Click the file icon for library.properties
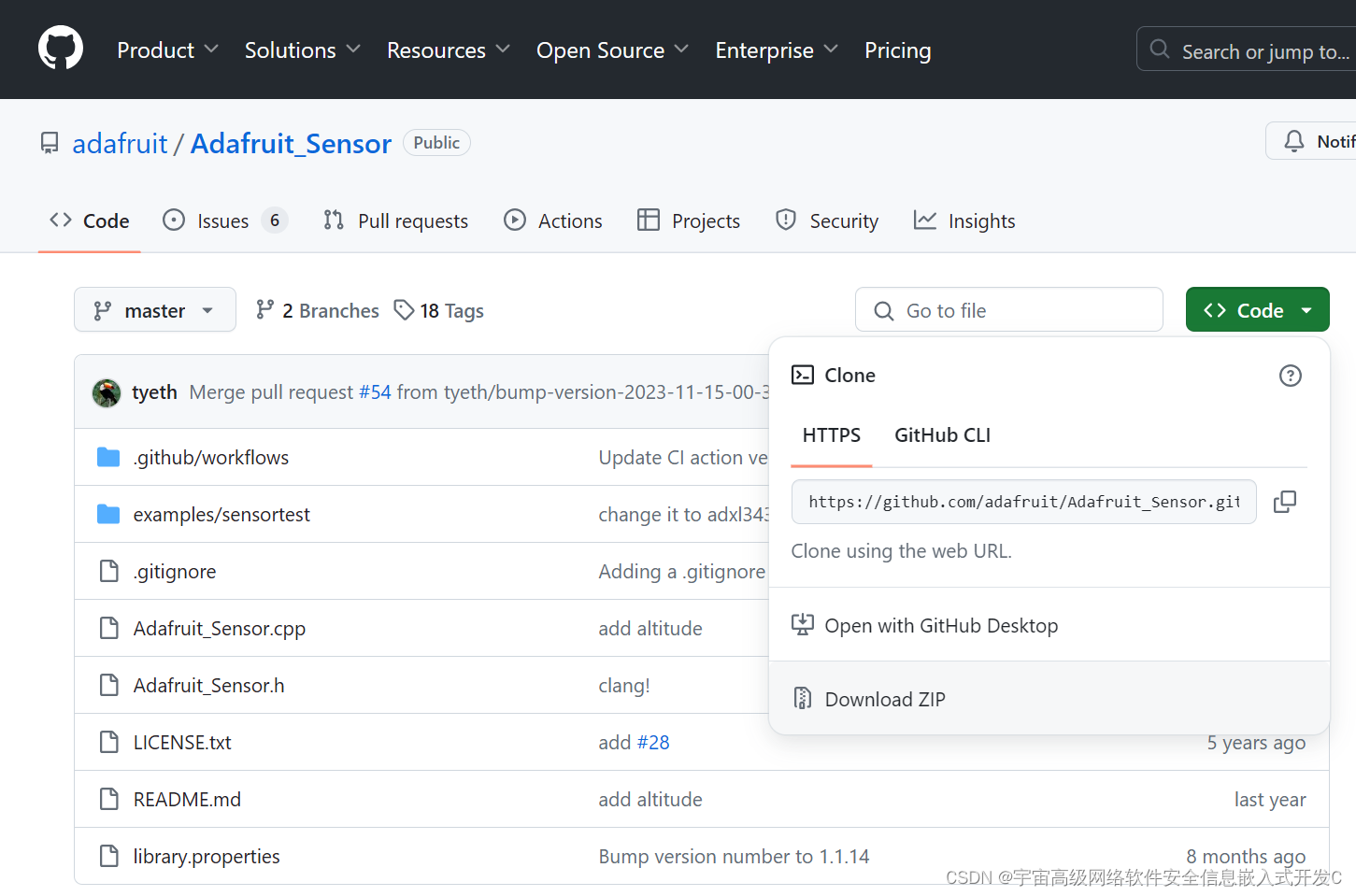The height and width of the screenshot is (896, 1356). (x=109, y=856)
